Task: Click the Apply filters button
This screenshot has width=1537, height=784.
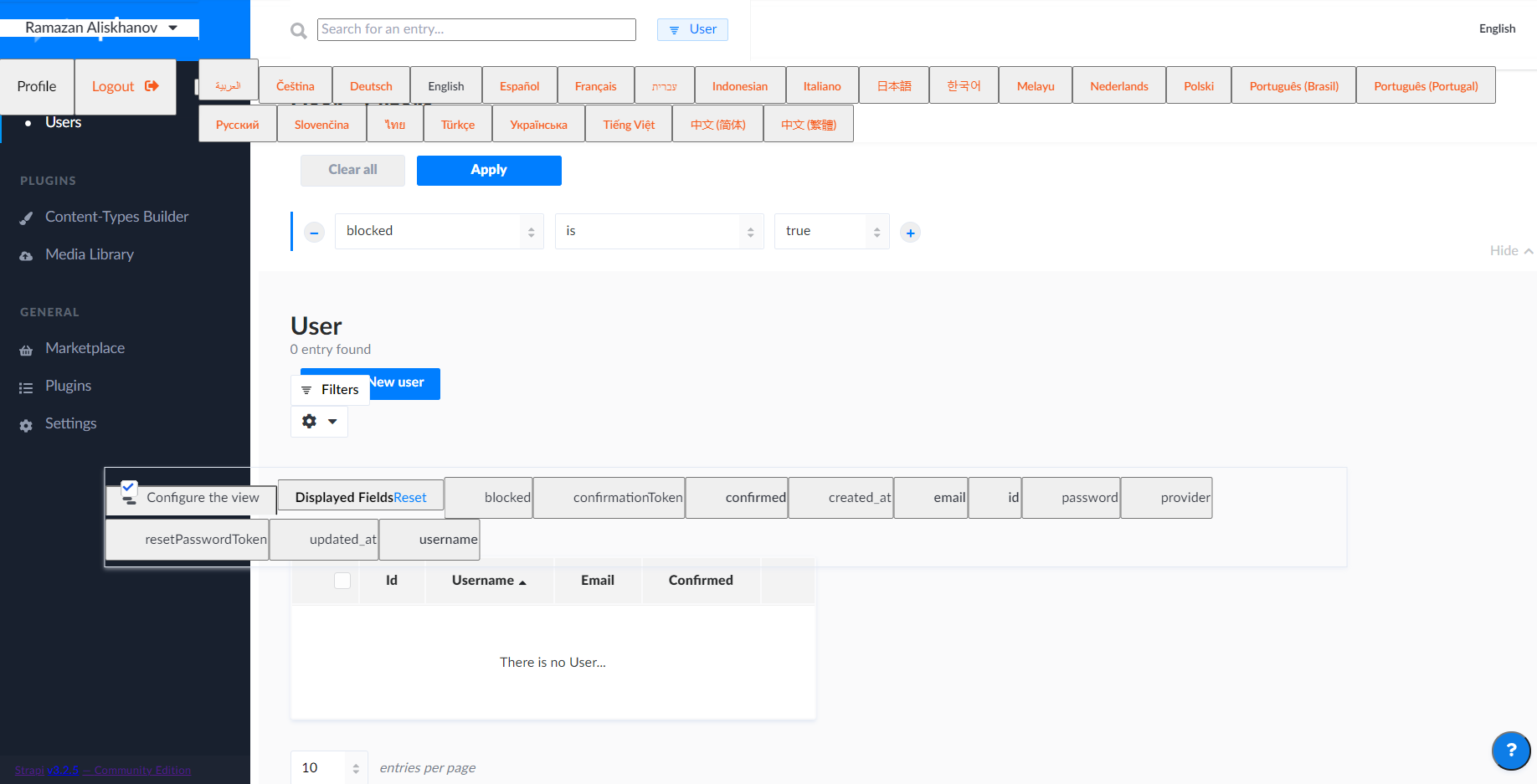Action: pyautogui.click(x=489, y=170)
